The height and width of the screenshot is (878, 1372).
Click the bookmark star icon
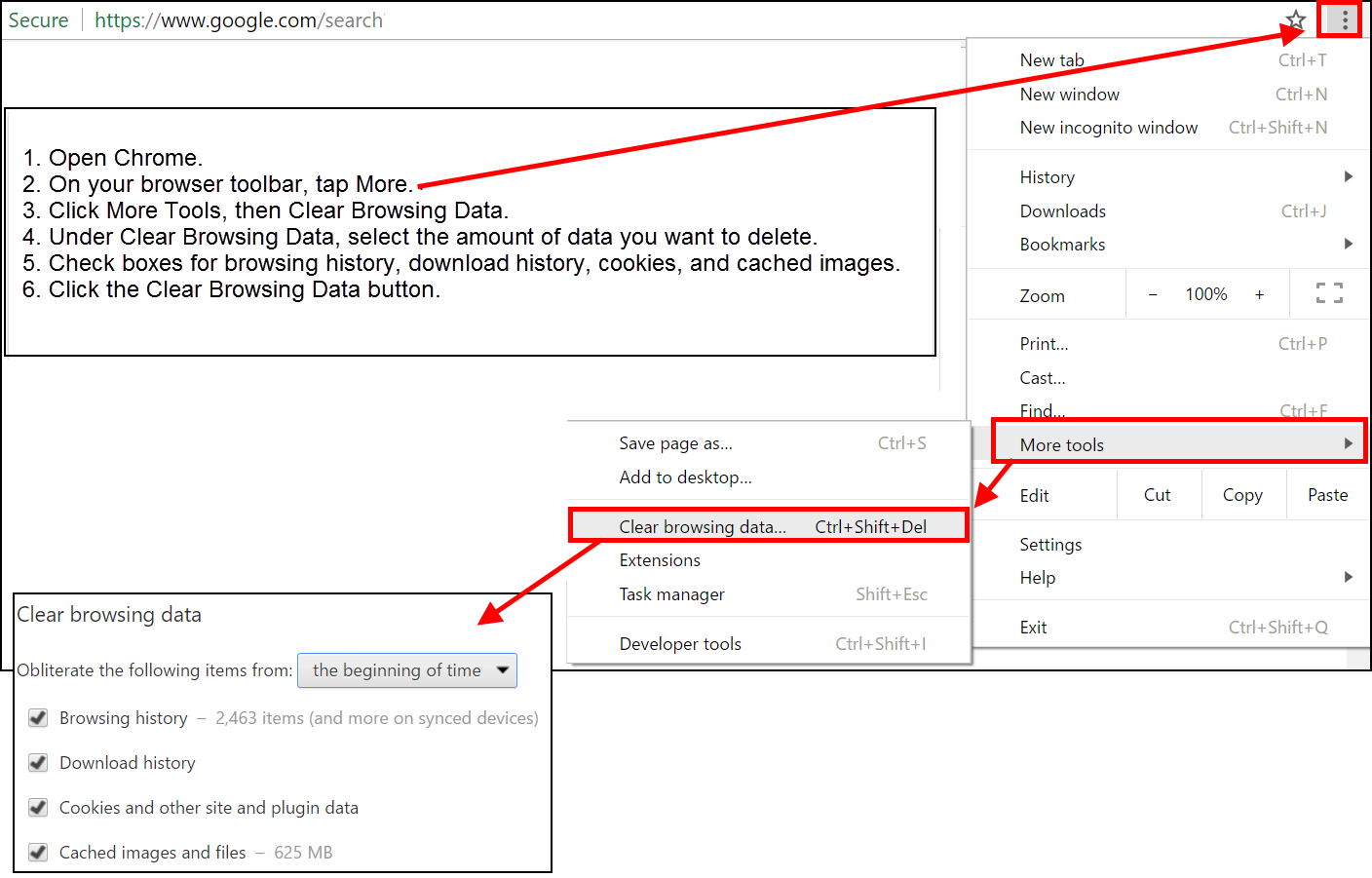[1295, 19]
